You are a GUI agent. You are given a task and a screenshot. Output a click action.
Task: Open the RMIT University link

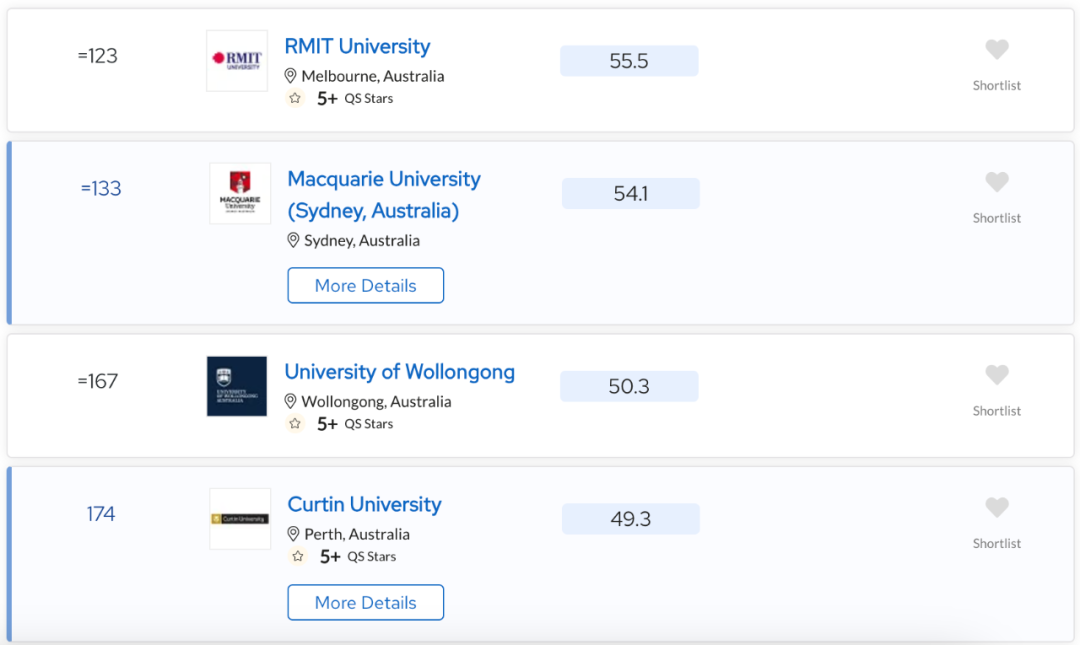click(357, 46)
